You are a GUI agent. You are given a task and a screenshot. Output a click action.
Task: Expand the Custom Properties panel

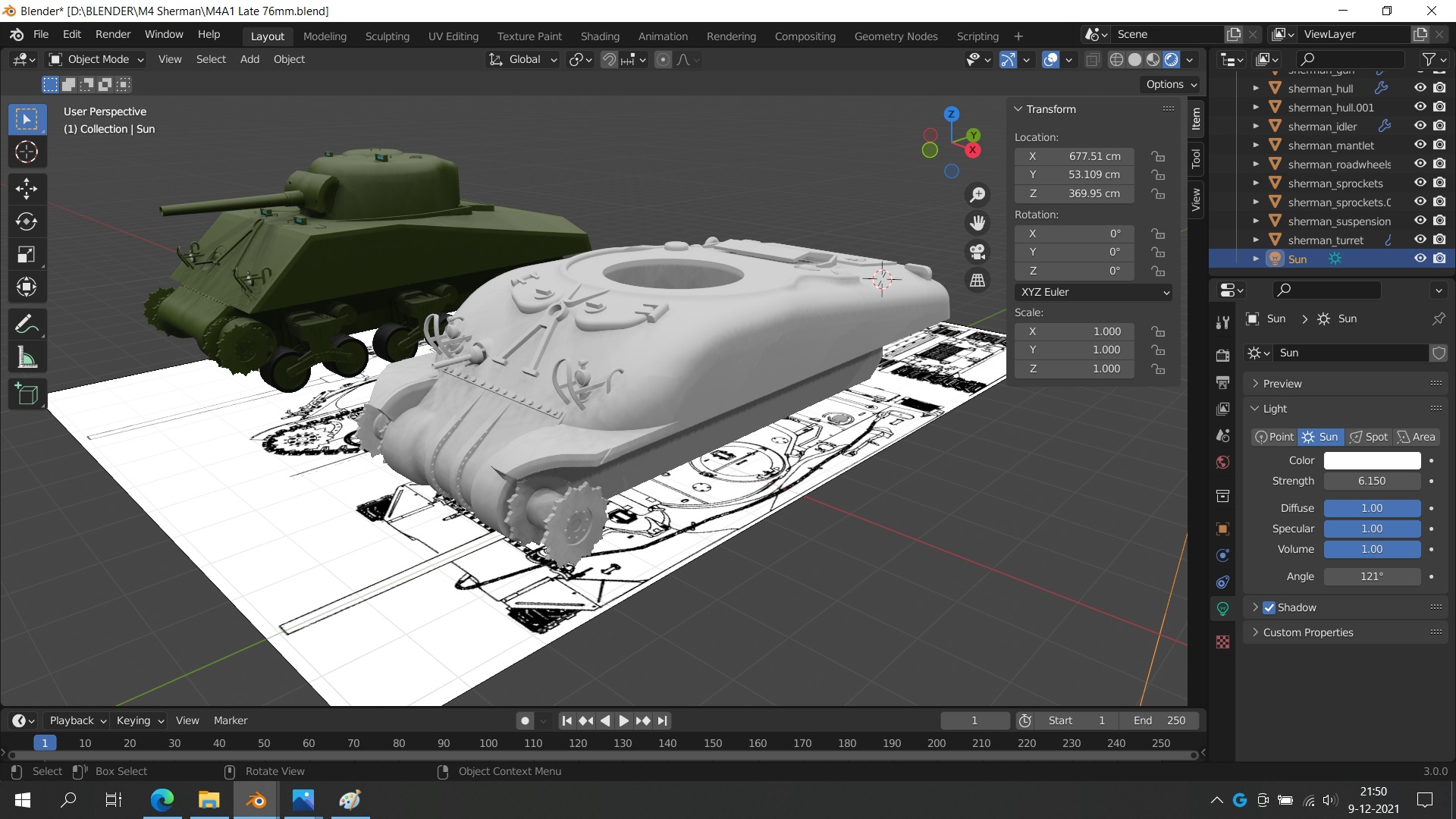point(1307,632)
